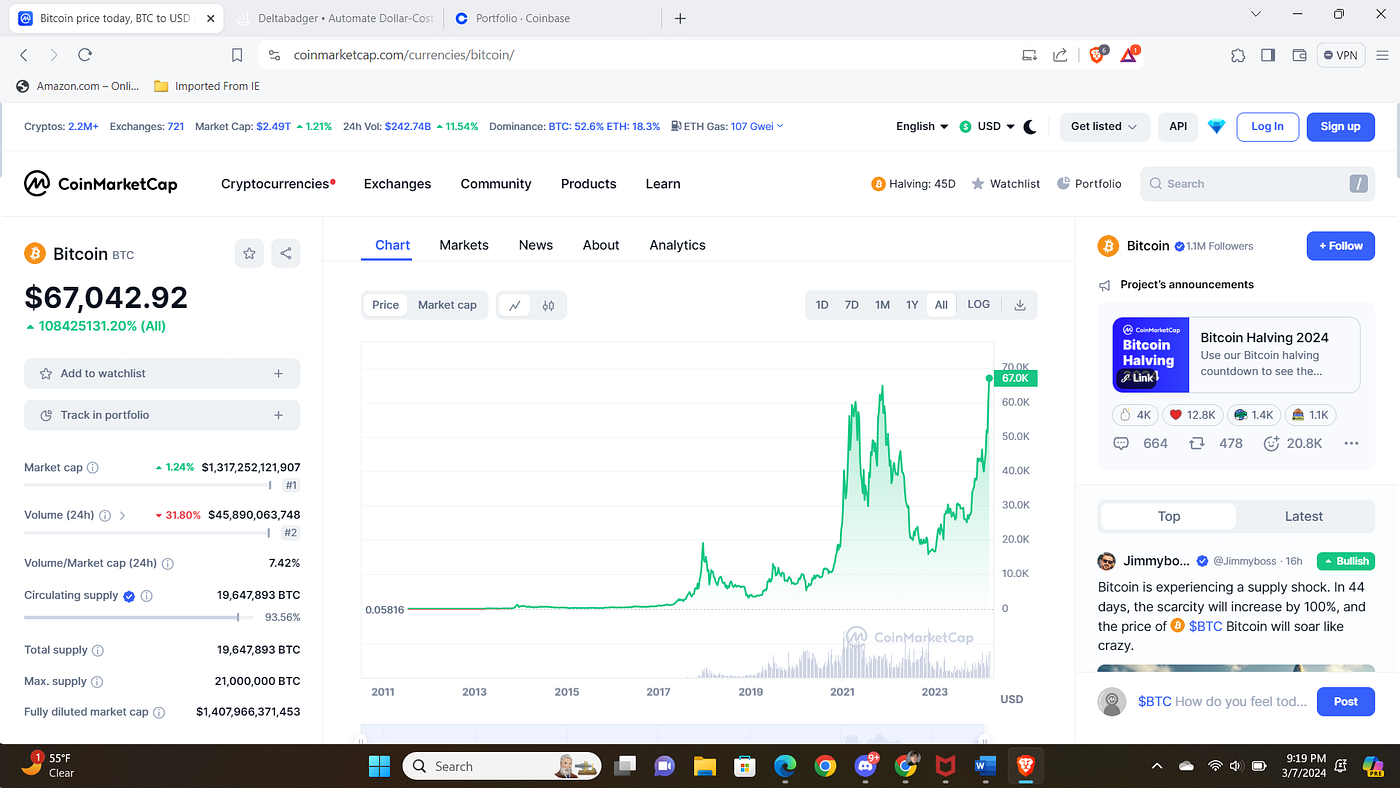The width and height of the screenshot is (1400, 788).
Task: Open CoinMarketCap logo home link
Action: tap(101, 183)
